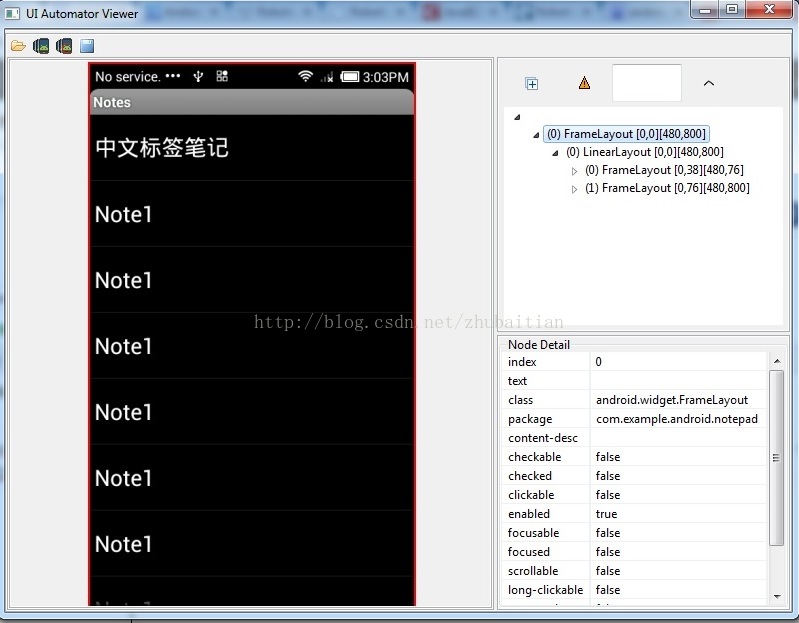Close the UI Automator Viewer window

click(x=769, y=10)
